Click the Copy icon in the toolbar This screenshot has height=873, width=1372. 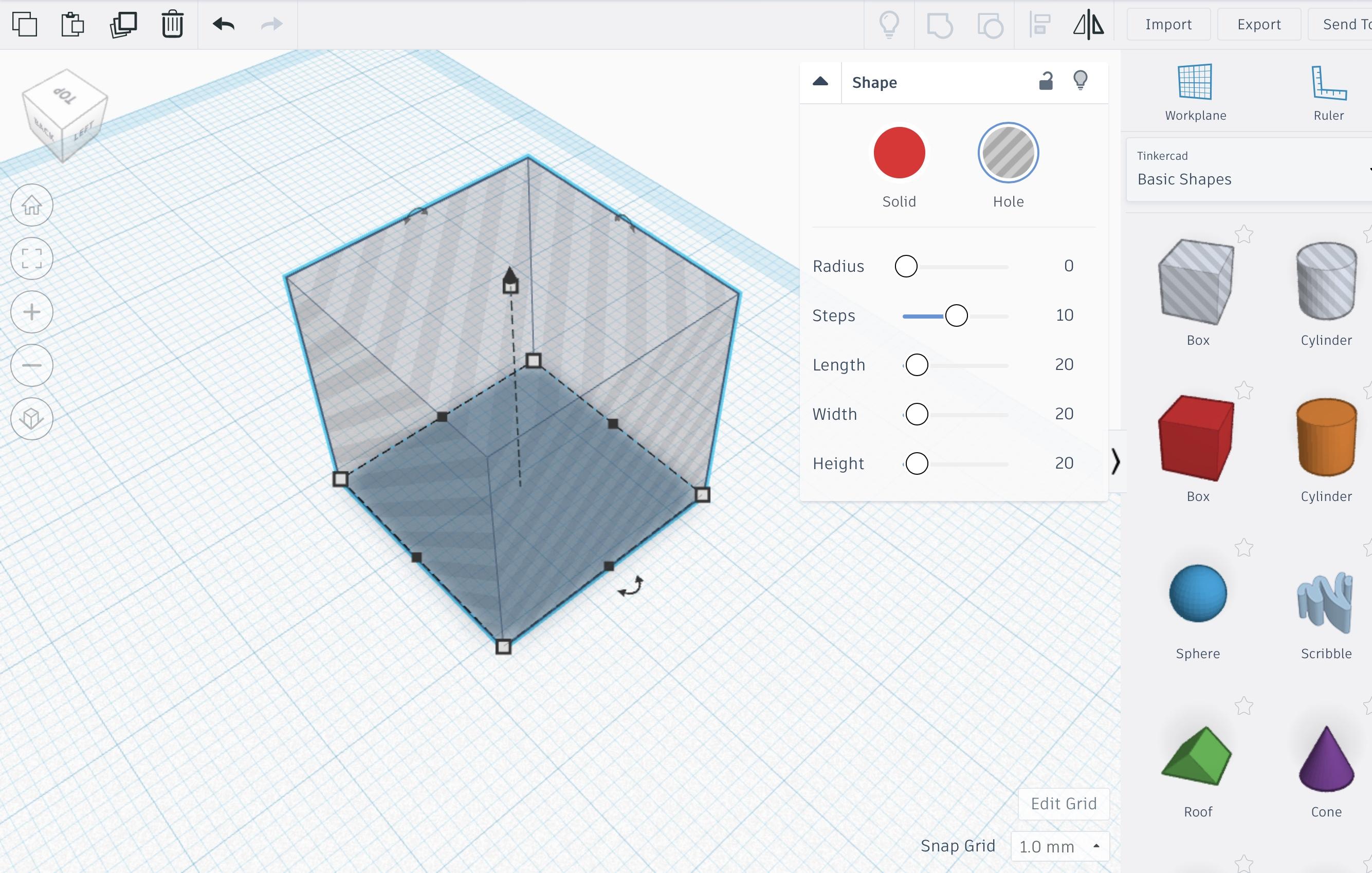click(x=25, y=25)
